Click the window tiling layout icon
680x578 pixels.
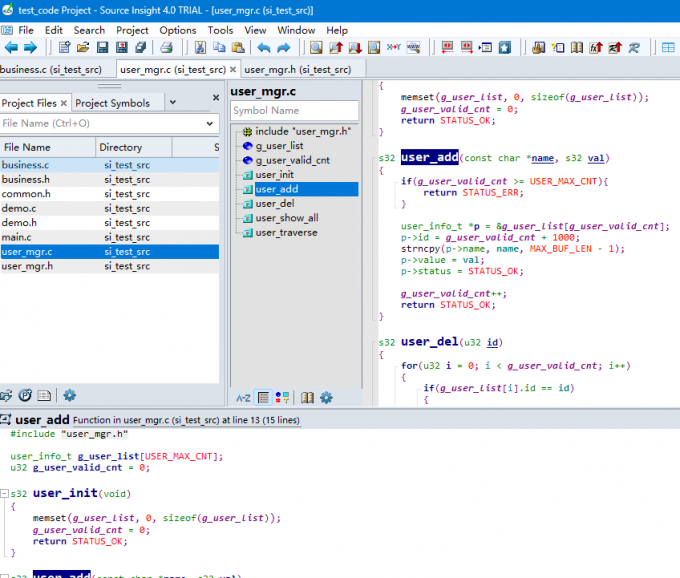coord(668,47)
